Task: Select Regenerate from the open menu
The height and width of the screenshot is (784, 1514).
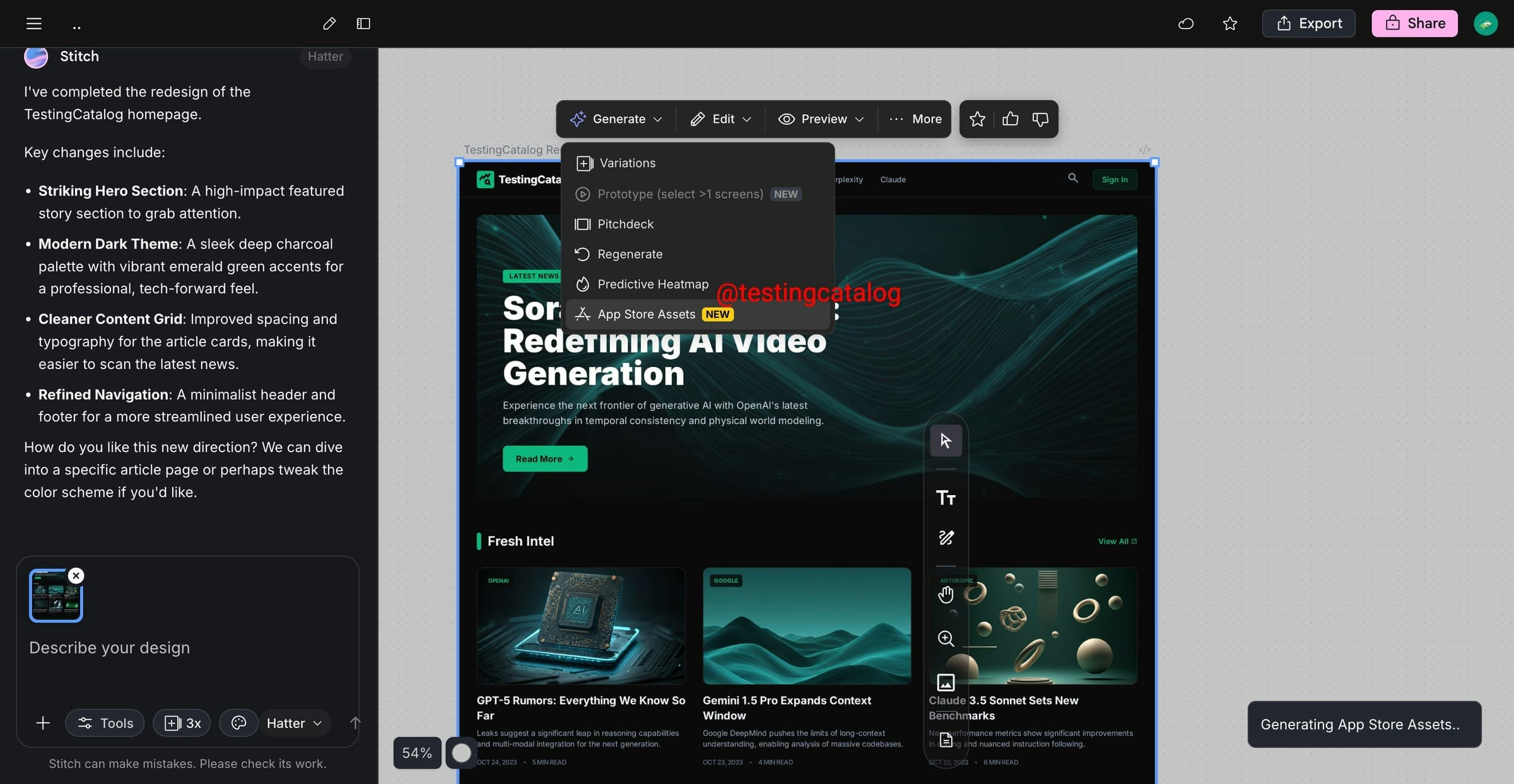Action: coord(630,254)
